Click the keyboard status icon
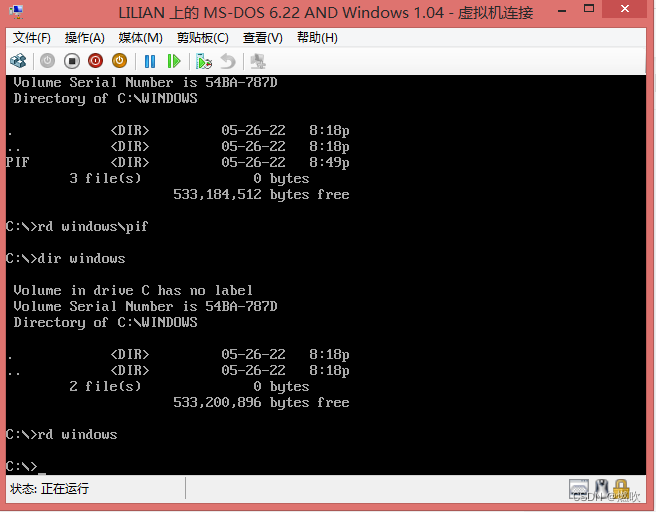The width and height of the screenshot is (656, 512). tap(579, 488)
